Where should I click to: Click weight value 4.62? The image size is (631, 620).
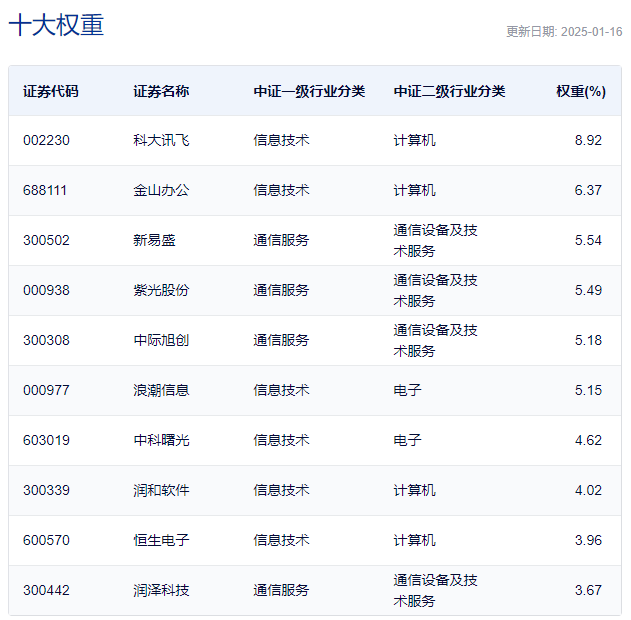pos(588,440)
